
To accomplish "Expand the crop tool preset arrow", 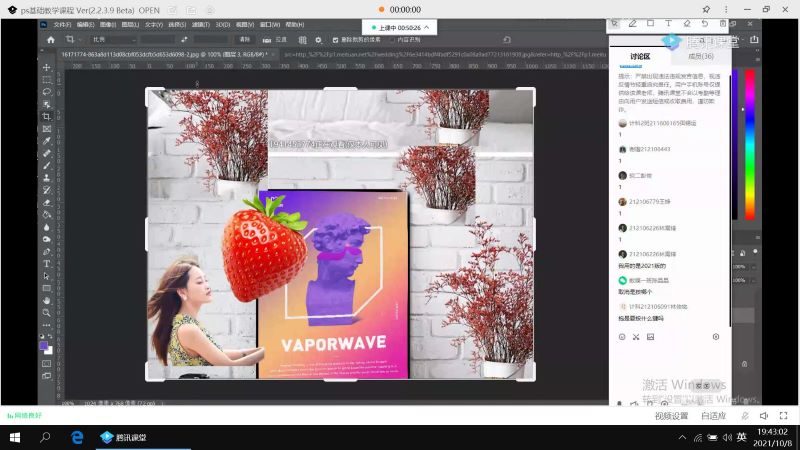I will click(80, 40).
